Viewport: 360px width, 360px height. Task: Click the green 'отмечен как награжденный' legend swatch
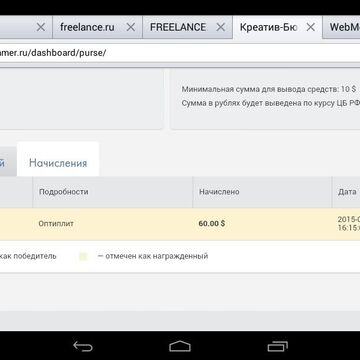(x=83, y=256)
